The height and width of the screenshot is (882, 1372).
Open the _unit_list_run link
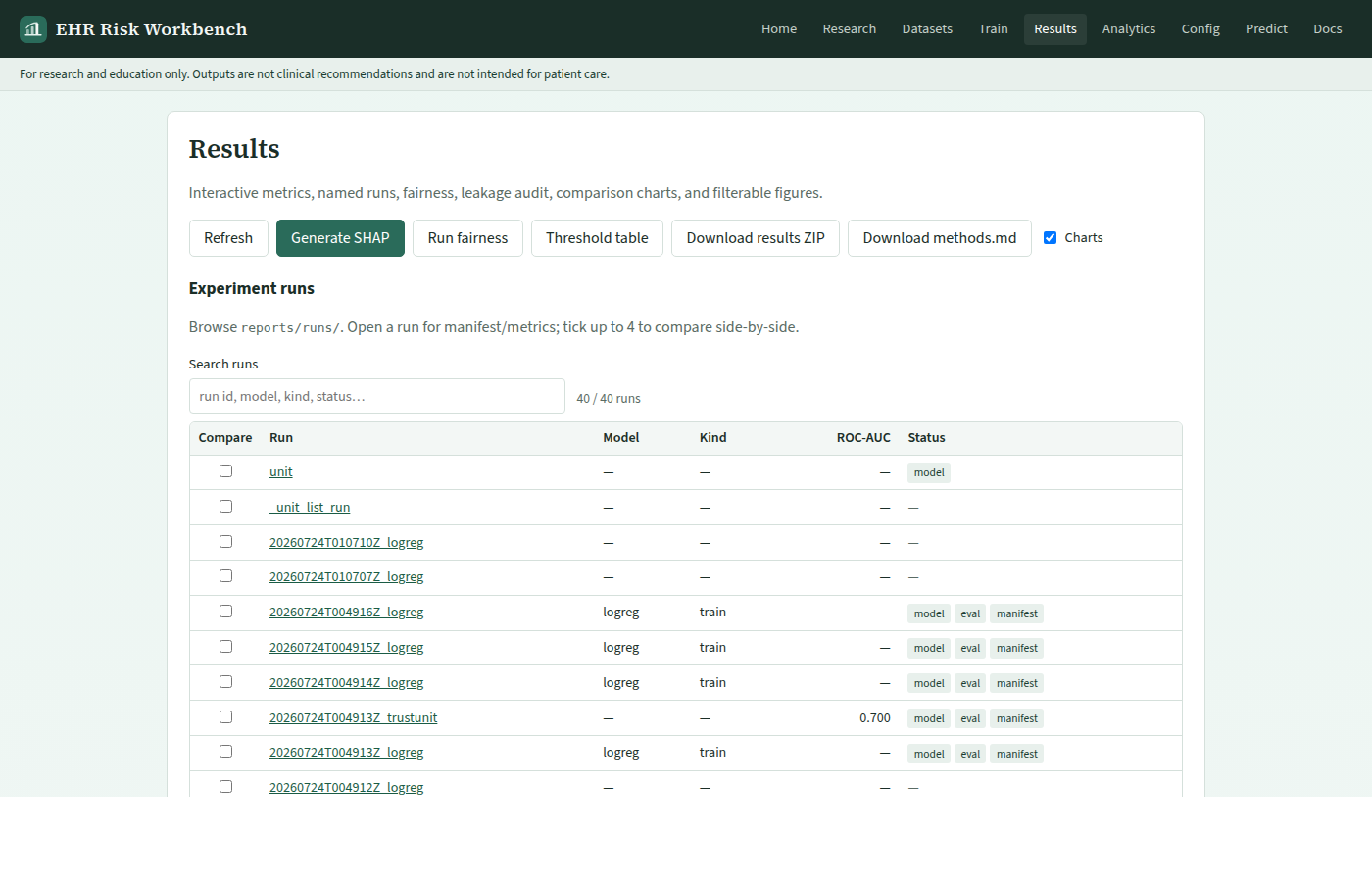pyautogui.click(x=310, y=508)
